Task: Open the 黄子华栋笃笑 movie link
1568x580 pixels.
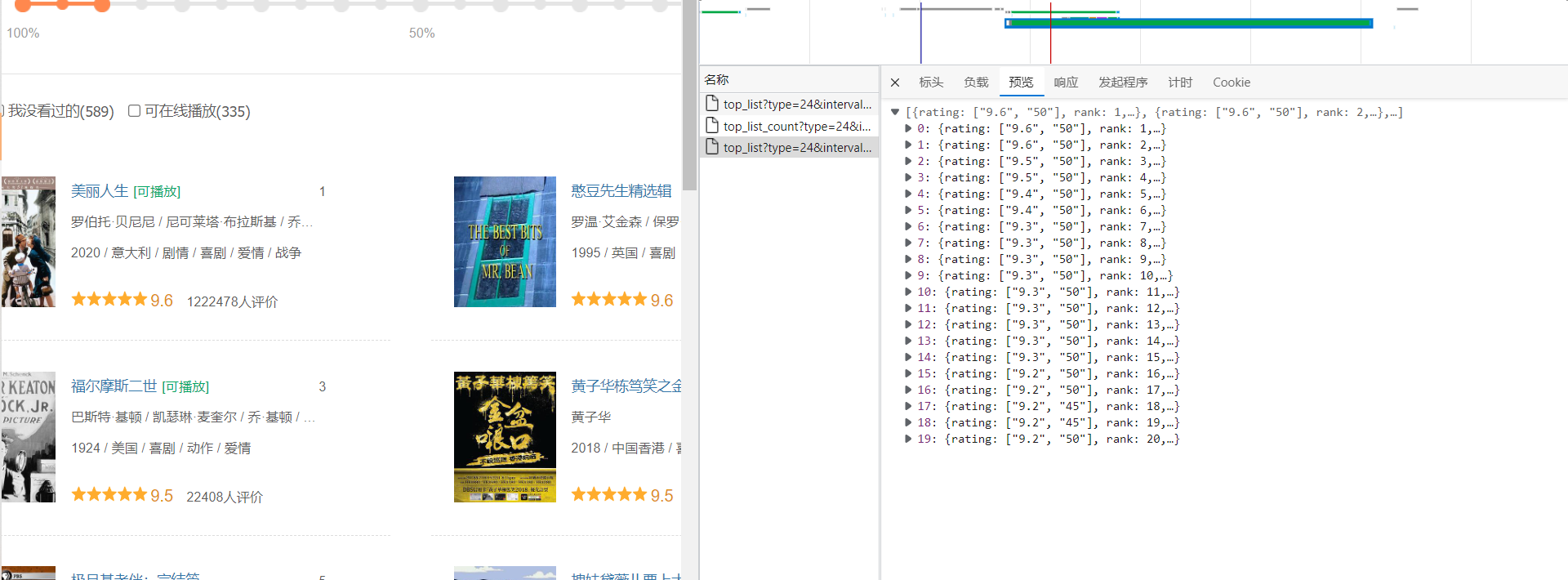Action: point(626,386)
